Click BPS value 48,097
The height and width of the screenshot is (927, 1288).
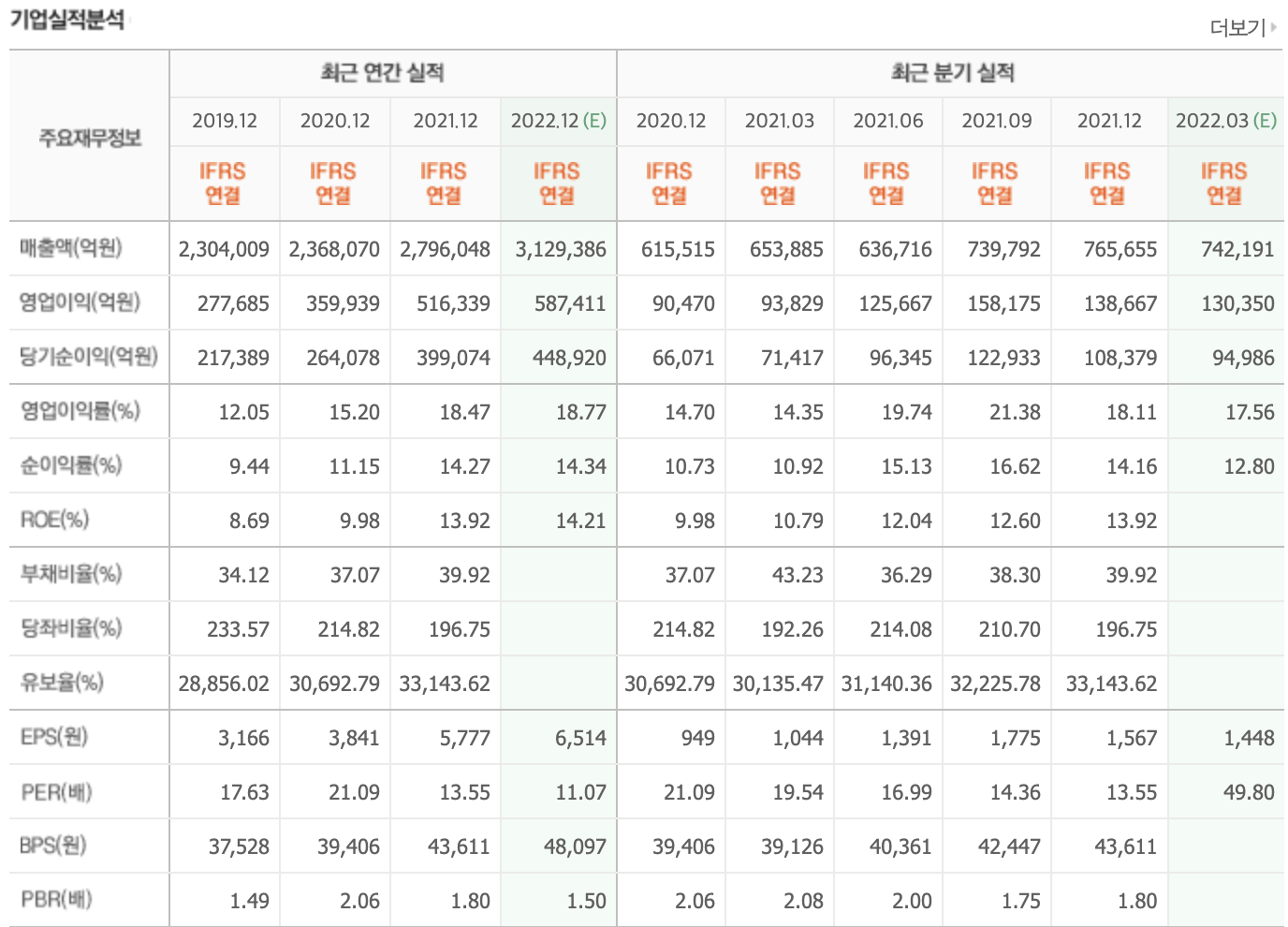pos(575,847)
